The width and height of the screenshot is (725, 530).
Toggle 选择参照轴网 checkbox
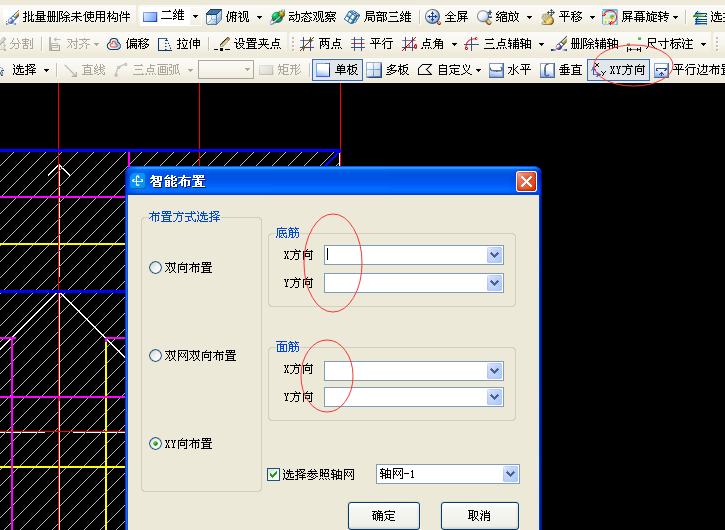coord(273,474)
